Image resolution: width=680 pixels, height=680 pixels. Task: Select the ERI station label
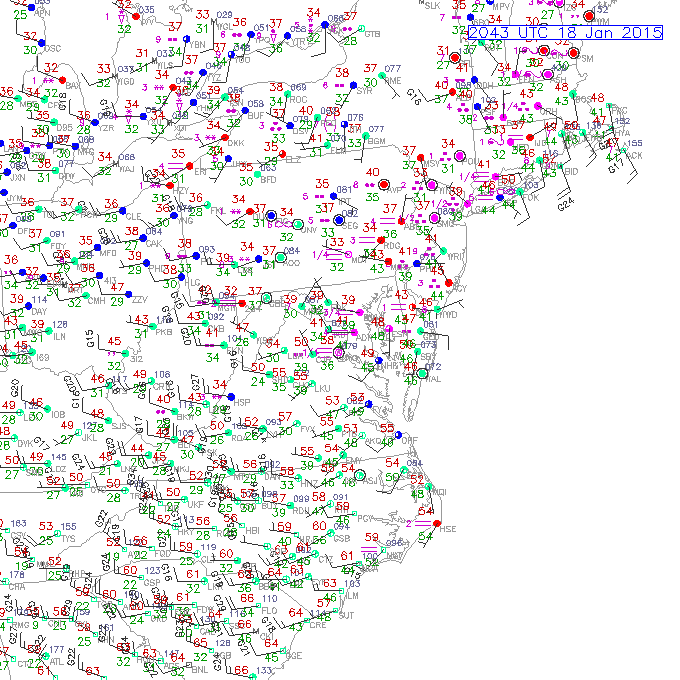[x=200, y=172]
